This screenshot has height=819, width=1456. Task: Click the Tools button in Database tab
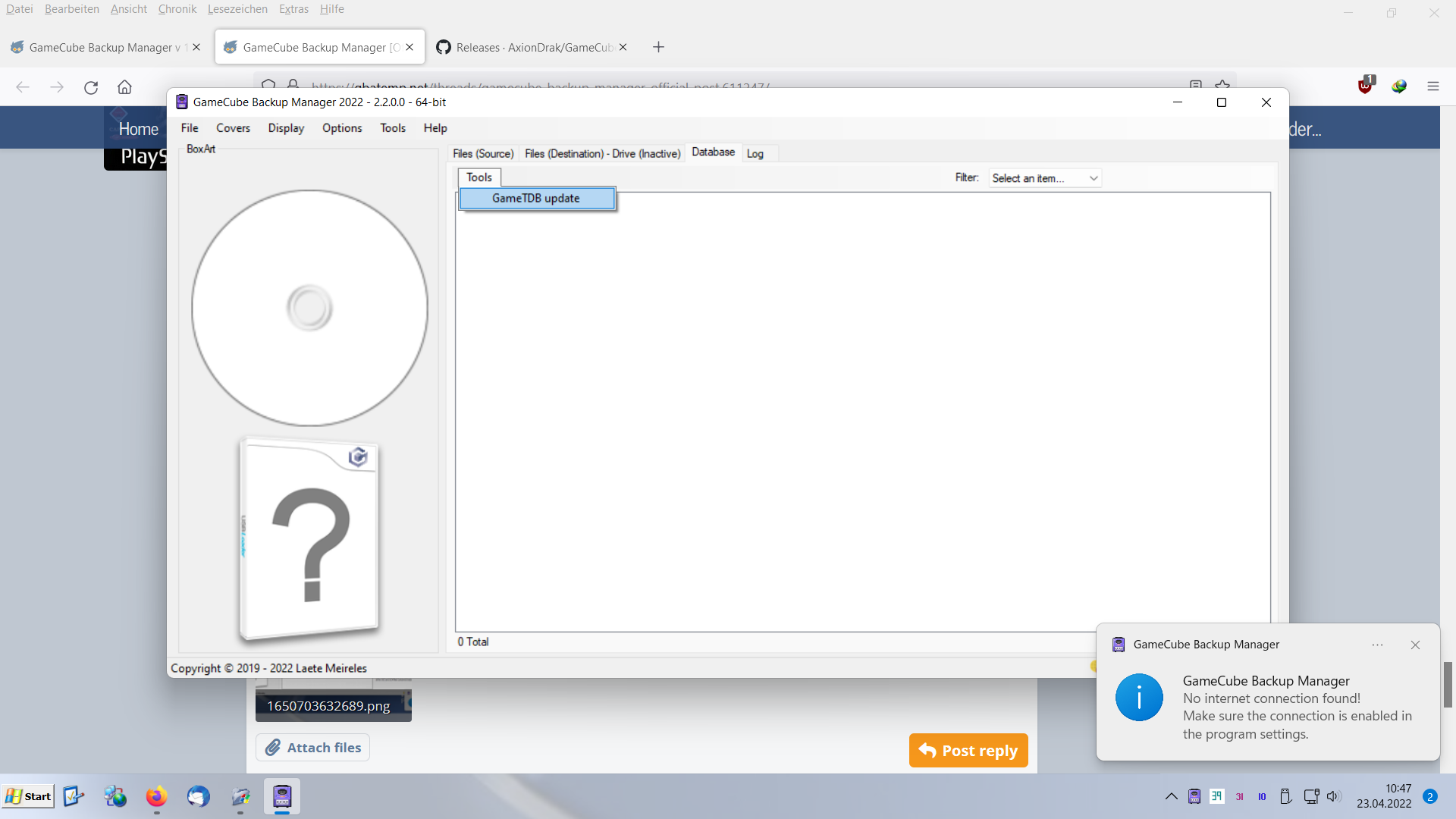(479, 177)
